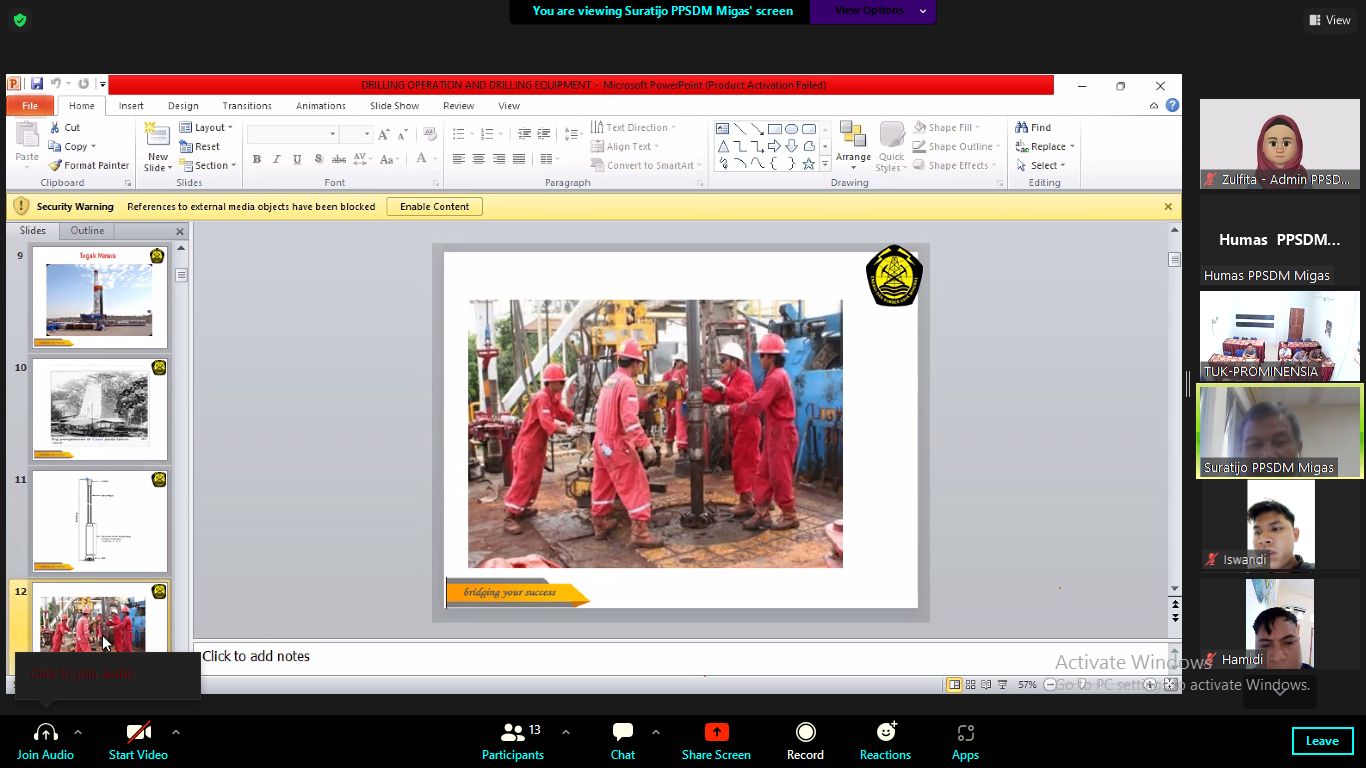Expand the Replace dropdown arrow
Viewport: 1366px width, 768px height.
(x=1073, y=147)
